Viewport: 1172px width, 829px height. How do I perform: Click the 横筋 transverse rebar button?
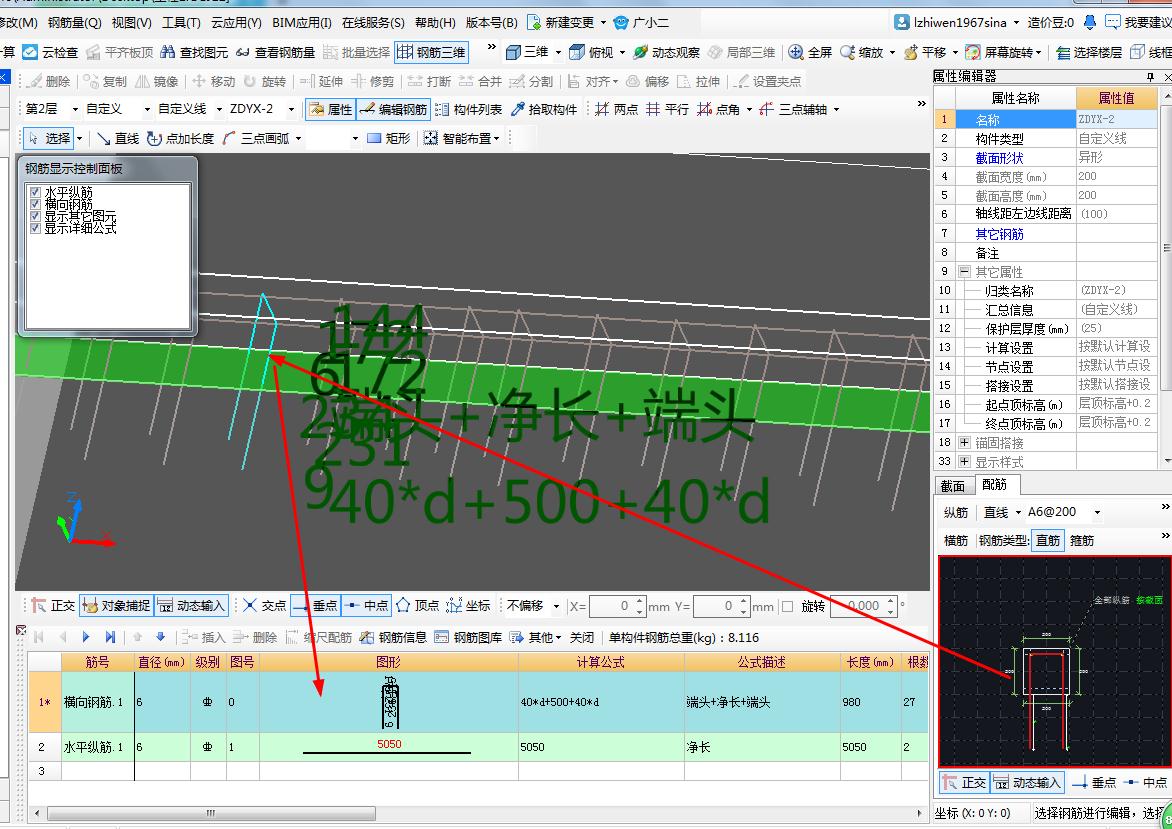[955, 540]
